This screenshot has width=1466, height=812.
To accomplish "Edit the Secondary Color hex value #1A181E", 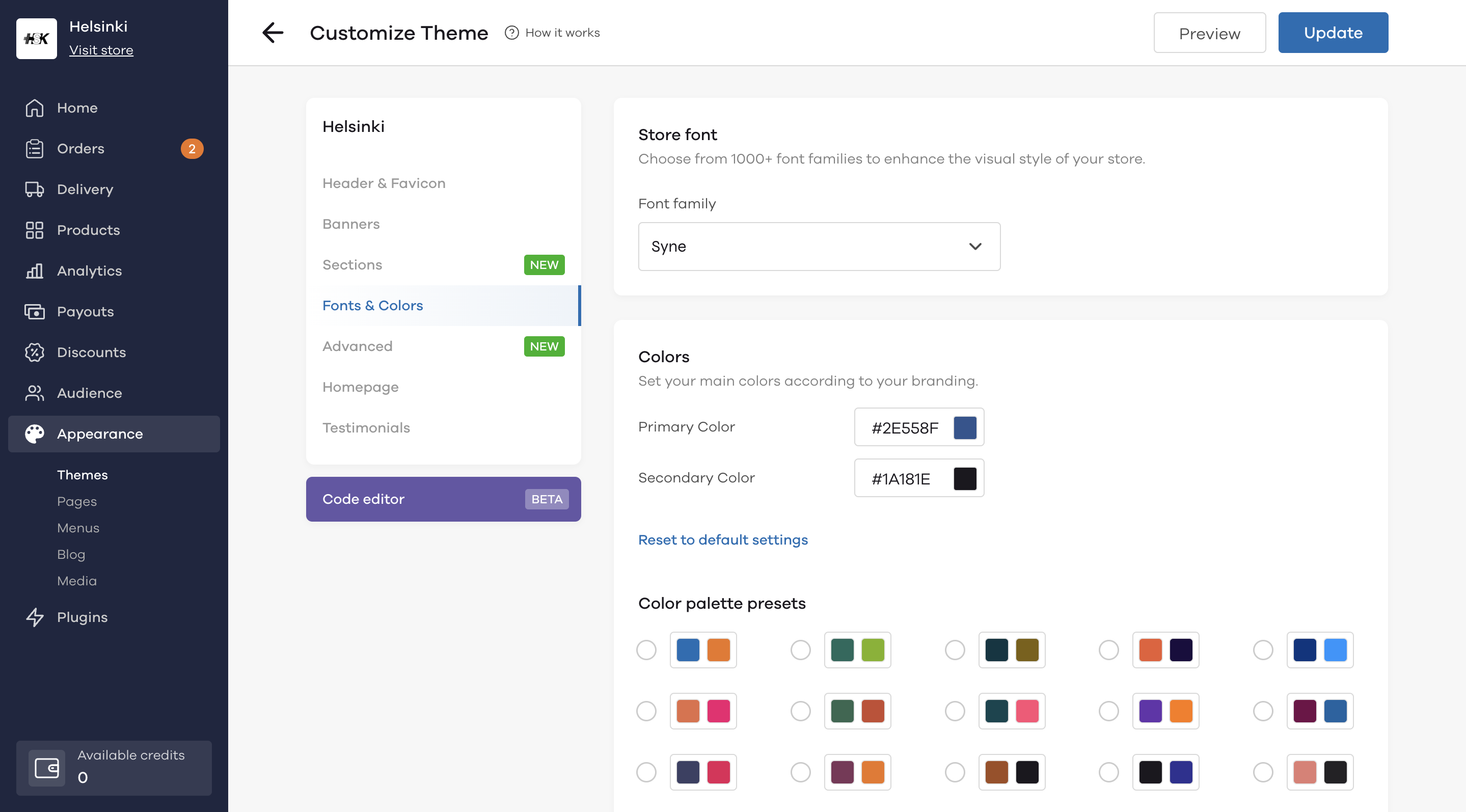I will coord(901,479).
